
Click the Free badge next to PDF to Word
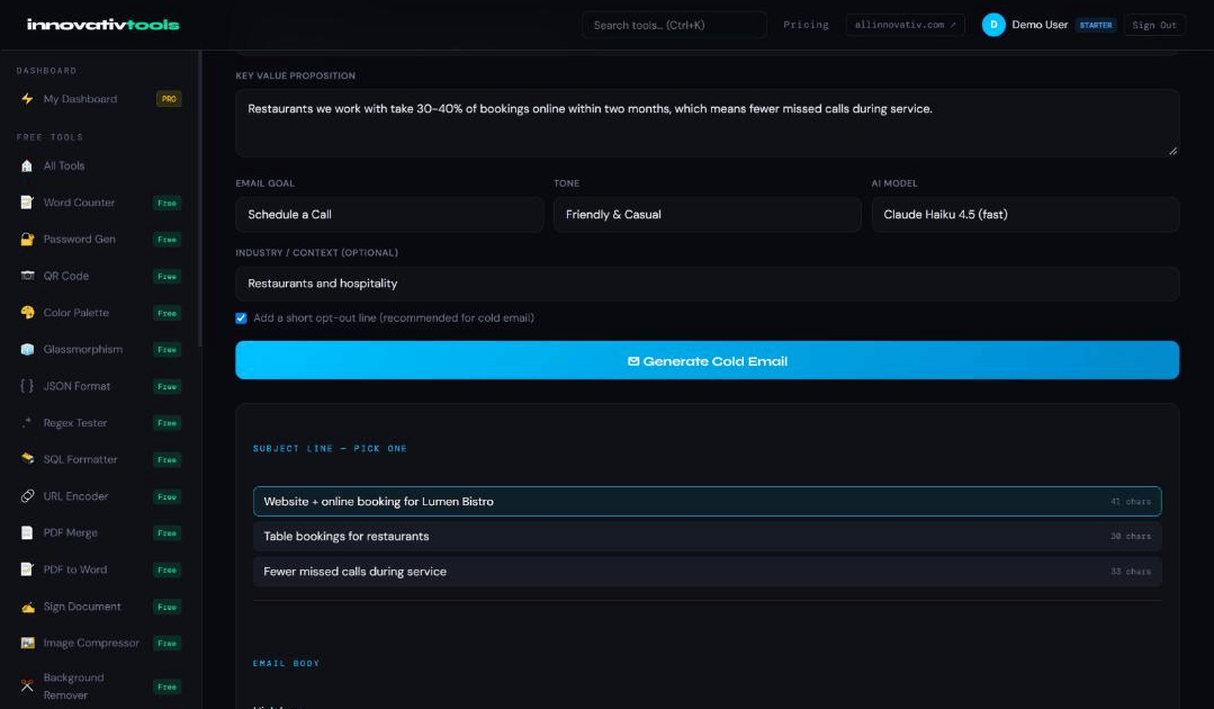pos(167,570)
